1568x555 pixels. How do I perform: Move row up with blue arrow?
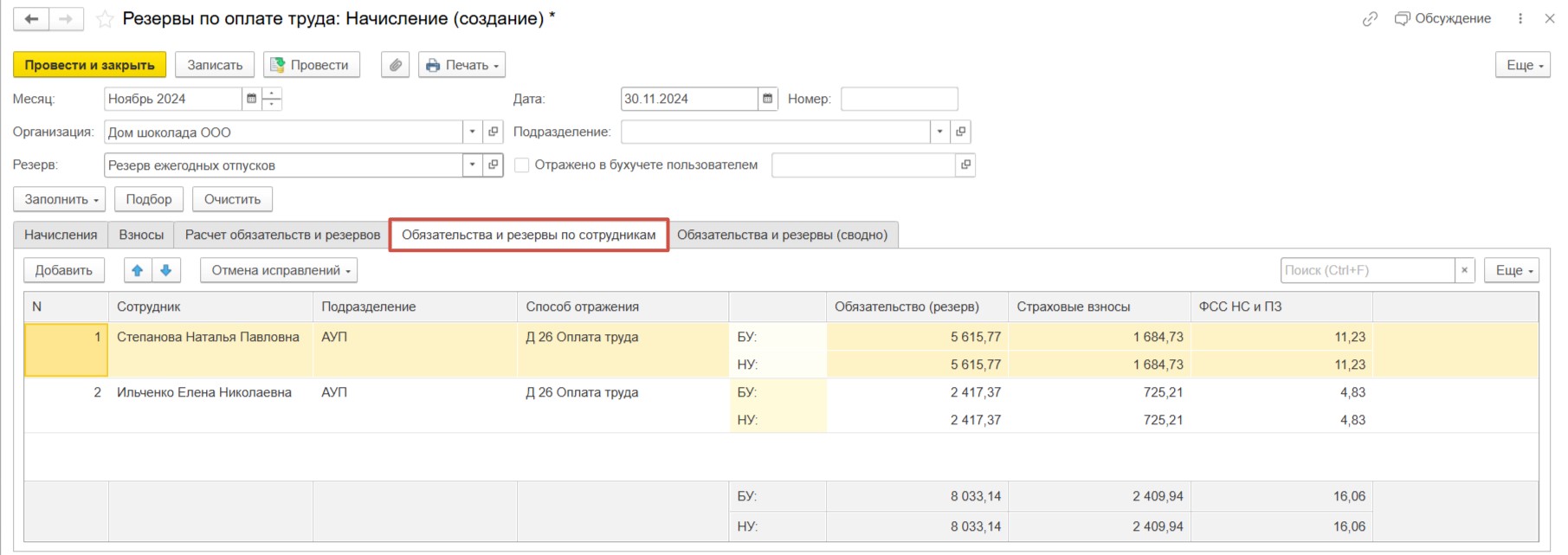(x=137, y=270)
